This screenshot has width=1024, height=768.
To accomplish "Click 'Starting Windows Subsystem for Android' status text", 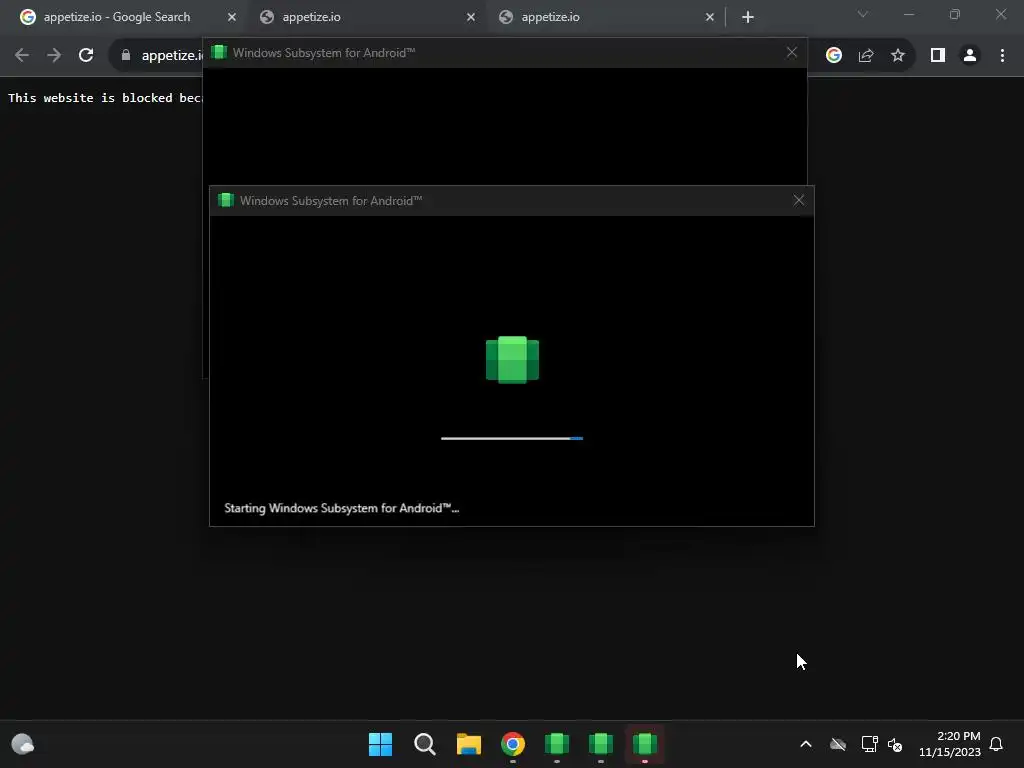I will 342,508.
